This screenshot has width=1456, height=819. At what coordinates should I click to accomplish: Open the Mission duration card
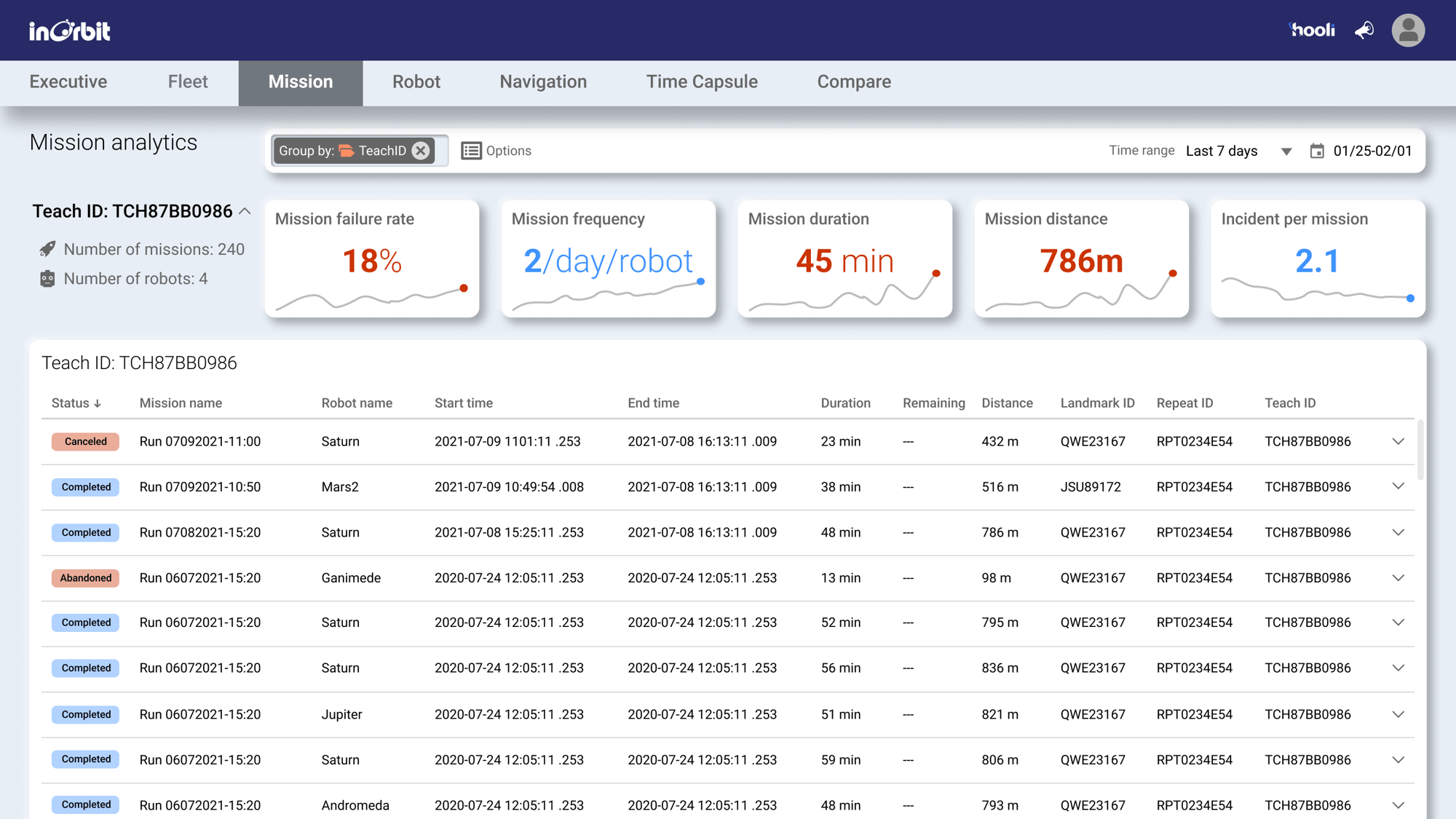coord(845,258)
